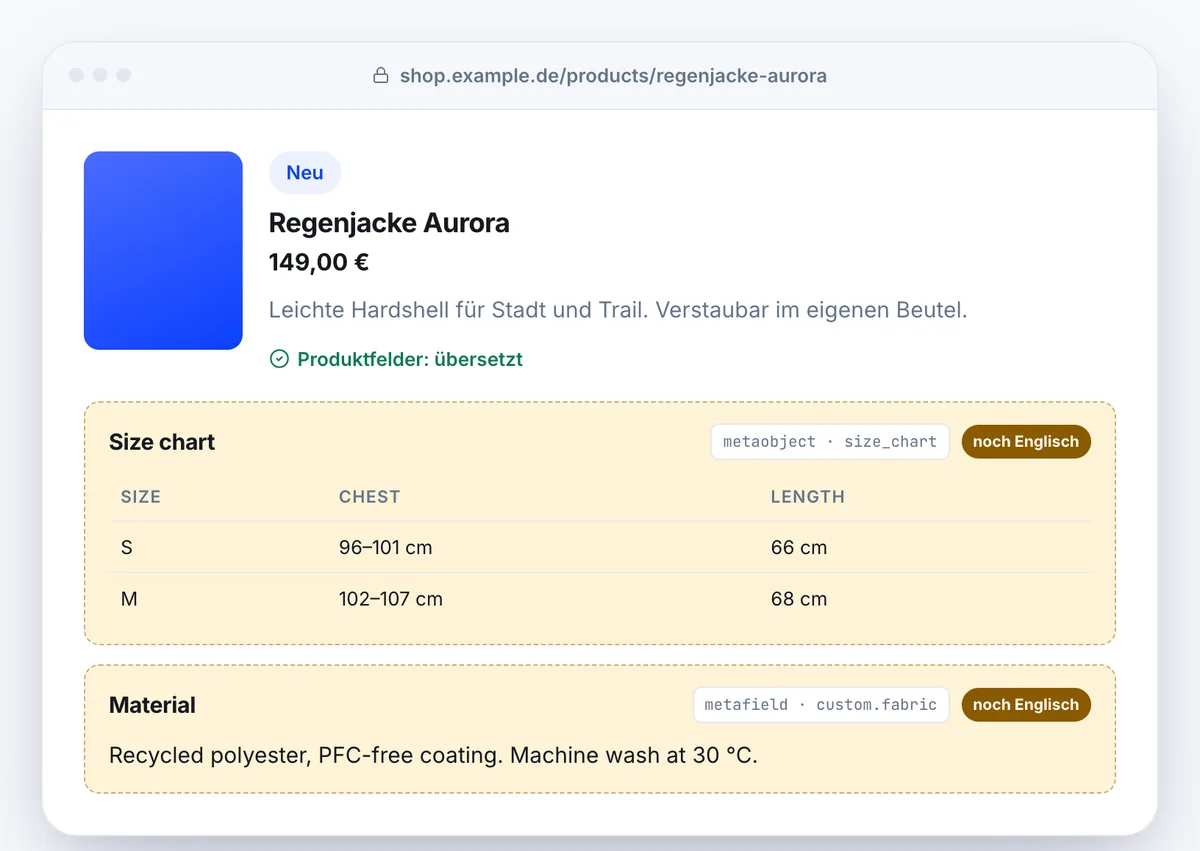Click the price "149,00 €"
Screen dimensions: 1200x851
tap(319, 263)
